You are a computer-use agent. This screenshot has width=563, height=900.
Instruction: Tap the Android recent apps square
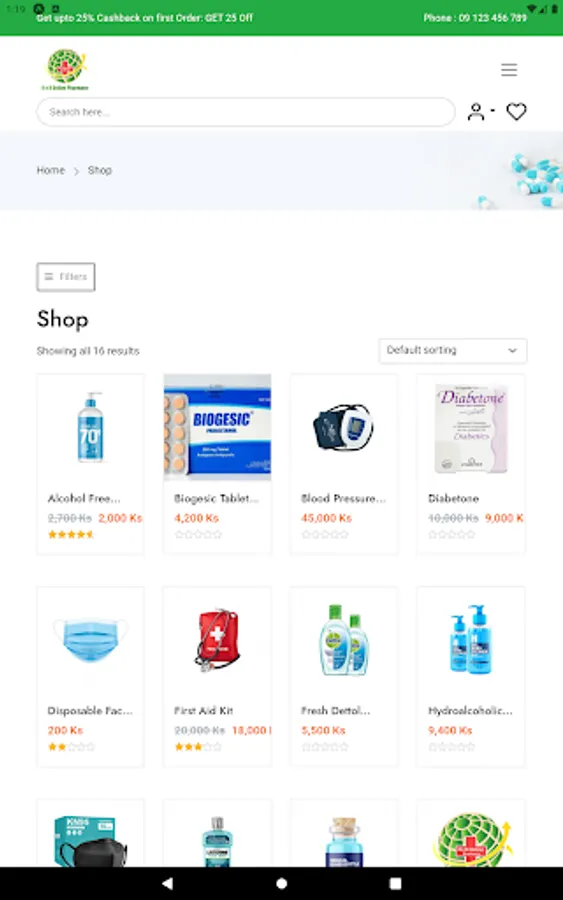[395, 883]
